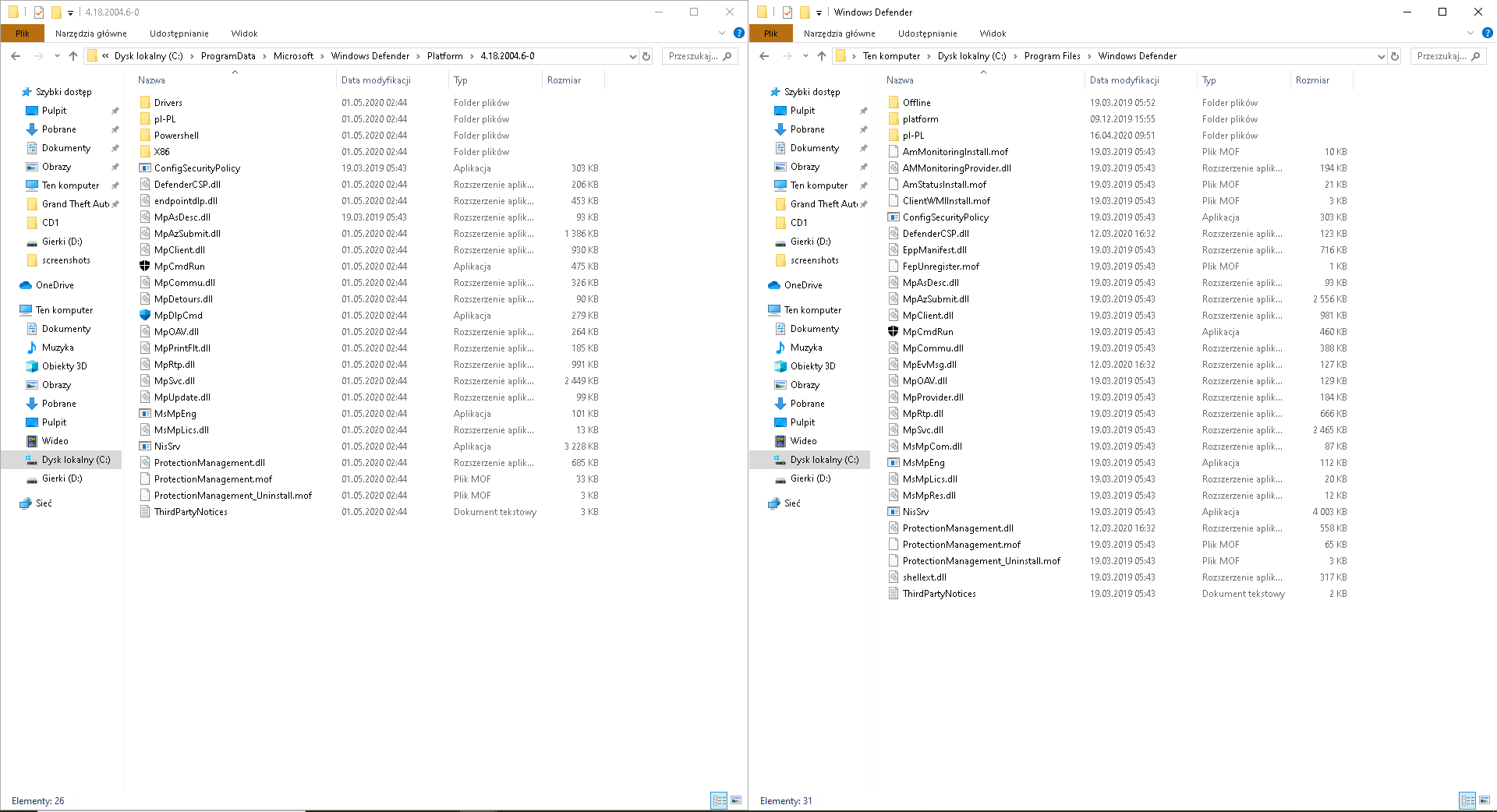Go up one level in left window

73,56
